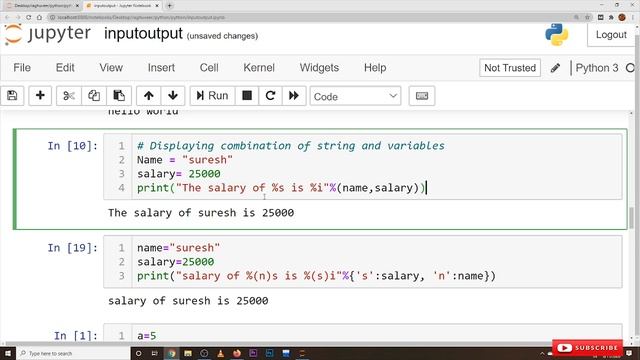Click the Windows taskbar search box
The height and width of the screenshot is (360, 640).
[73, 353]
